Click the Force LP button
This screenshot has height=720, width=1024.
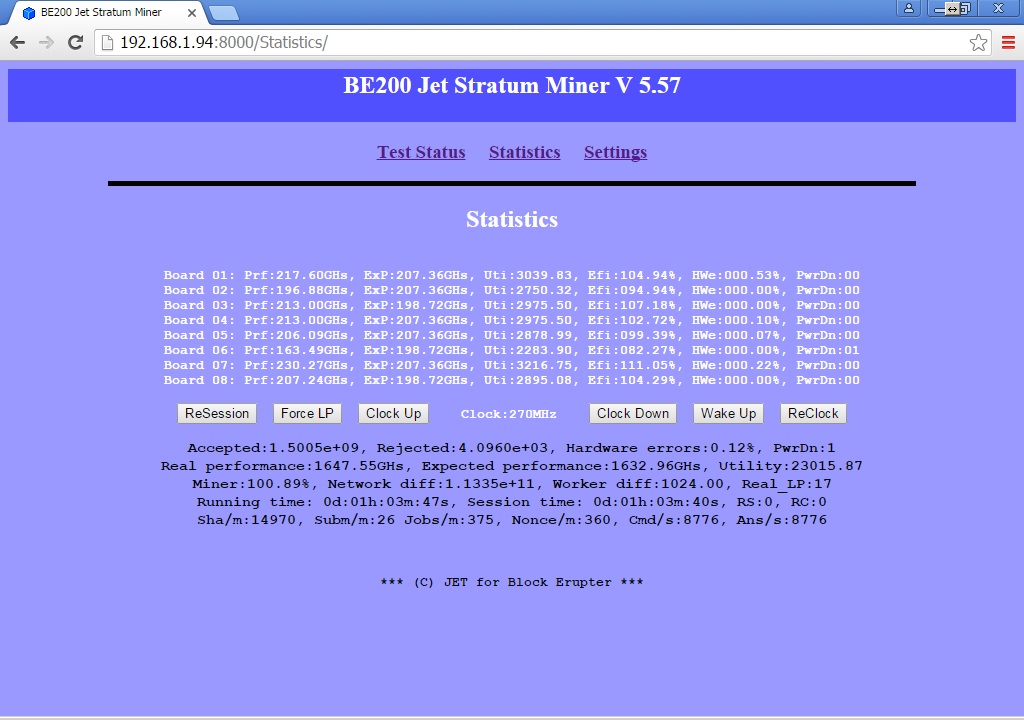307,414
